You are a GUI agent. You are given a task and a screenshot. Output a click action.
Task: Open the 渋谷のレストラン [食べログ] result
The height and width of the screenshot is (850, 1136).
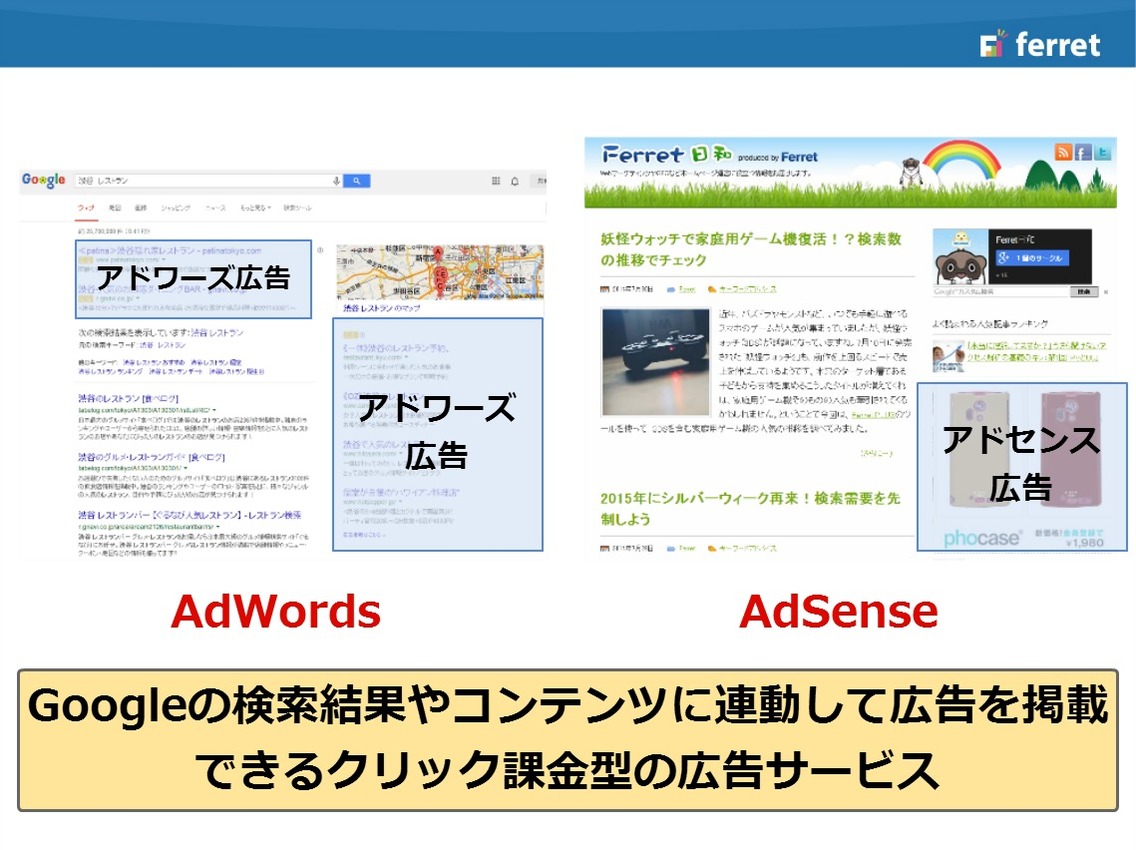[x=128, y=399]
